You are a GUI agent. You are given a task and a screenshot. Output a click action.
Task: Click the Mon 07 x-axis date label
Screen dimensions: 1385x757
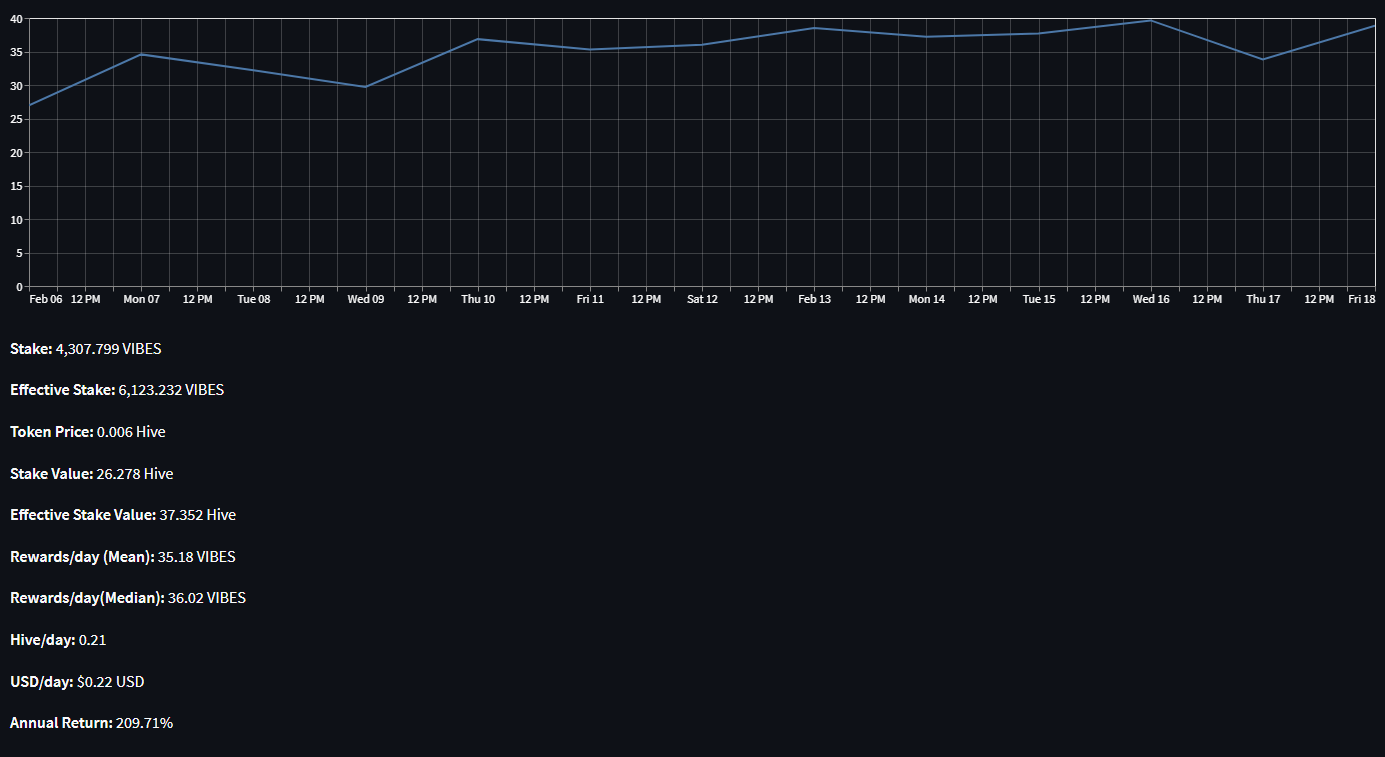[x=141, y=299]
